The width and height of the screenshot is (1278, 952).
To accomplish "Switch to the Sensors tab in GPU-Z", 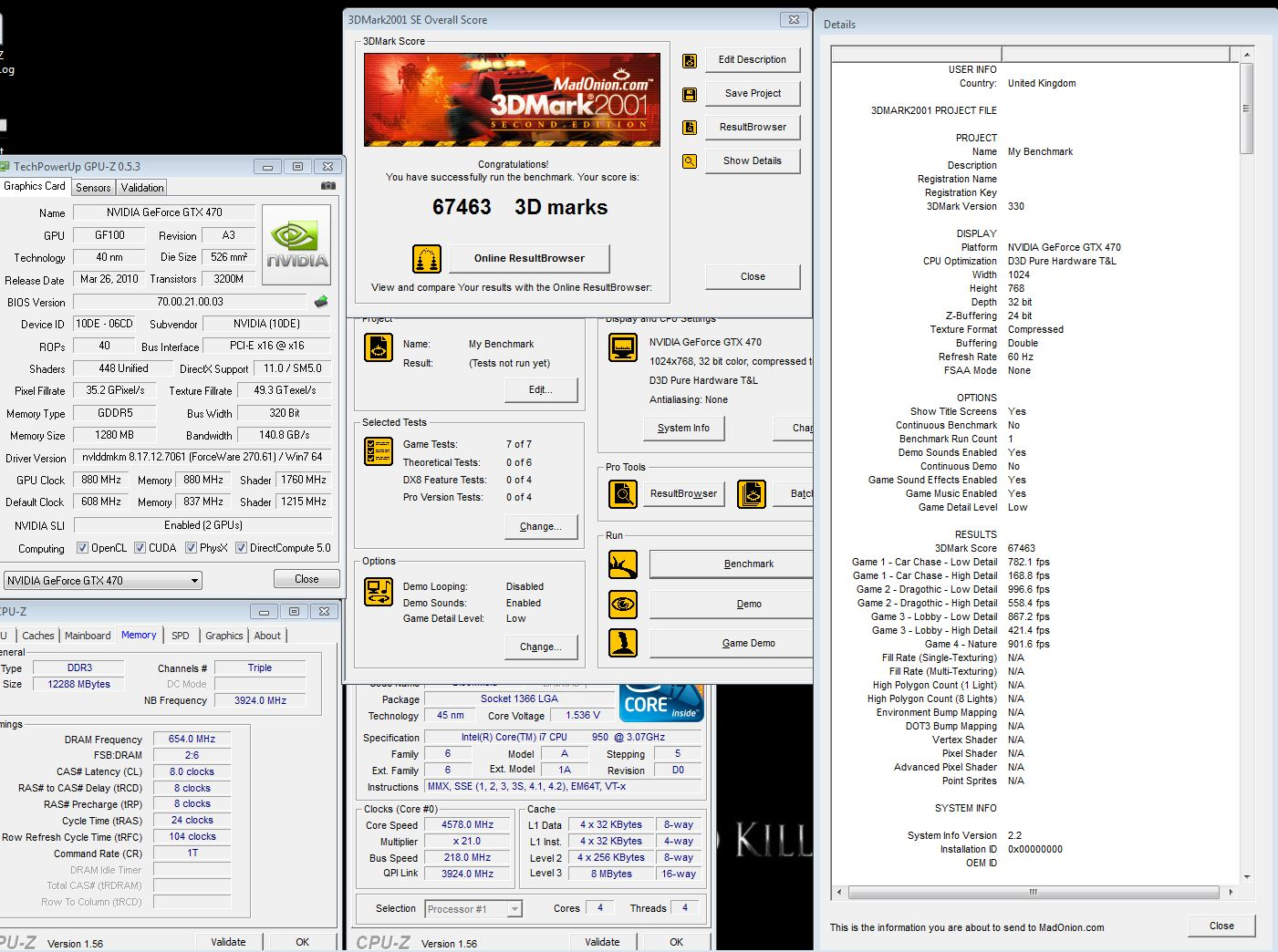I will [93, 188].
